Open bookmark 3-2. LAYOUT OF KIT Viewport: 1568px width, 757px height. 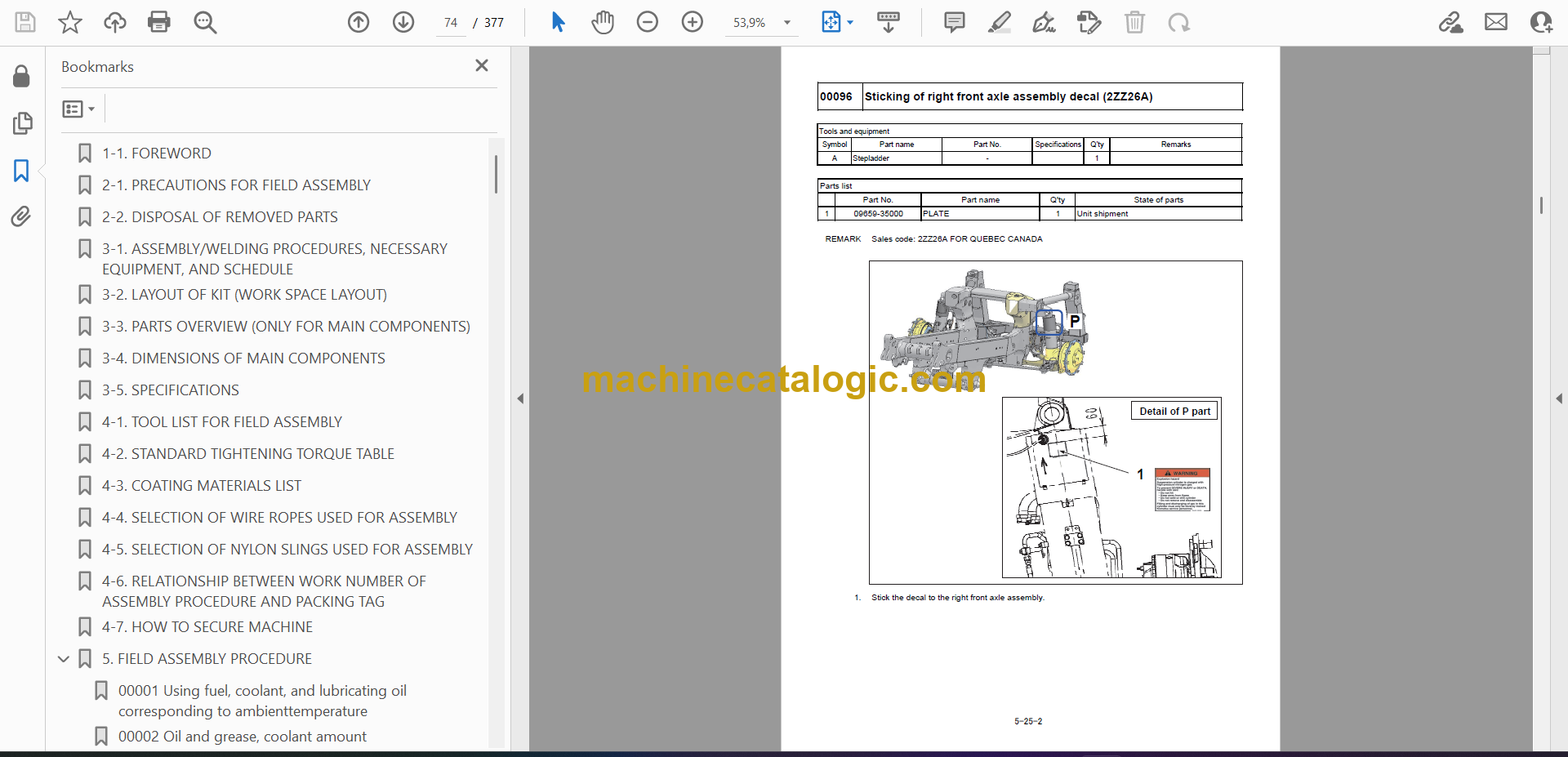[x=244, y=295]
